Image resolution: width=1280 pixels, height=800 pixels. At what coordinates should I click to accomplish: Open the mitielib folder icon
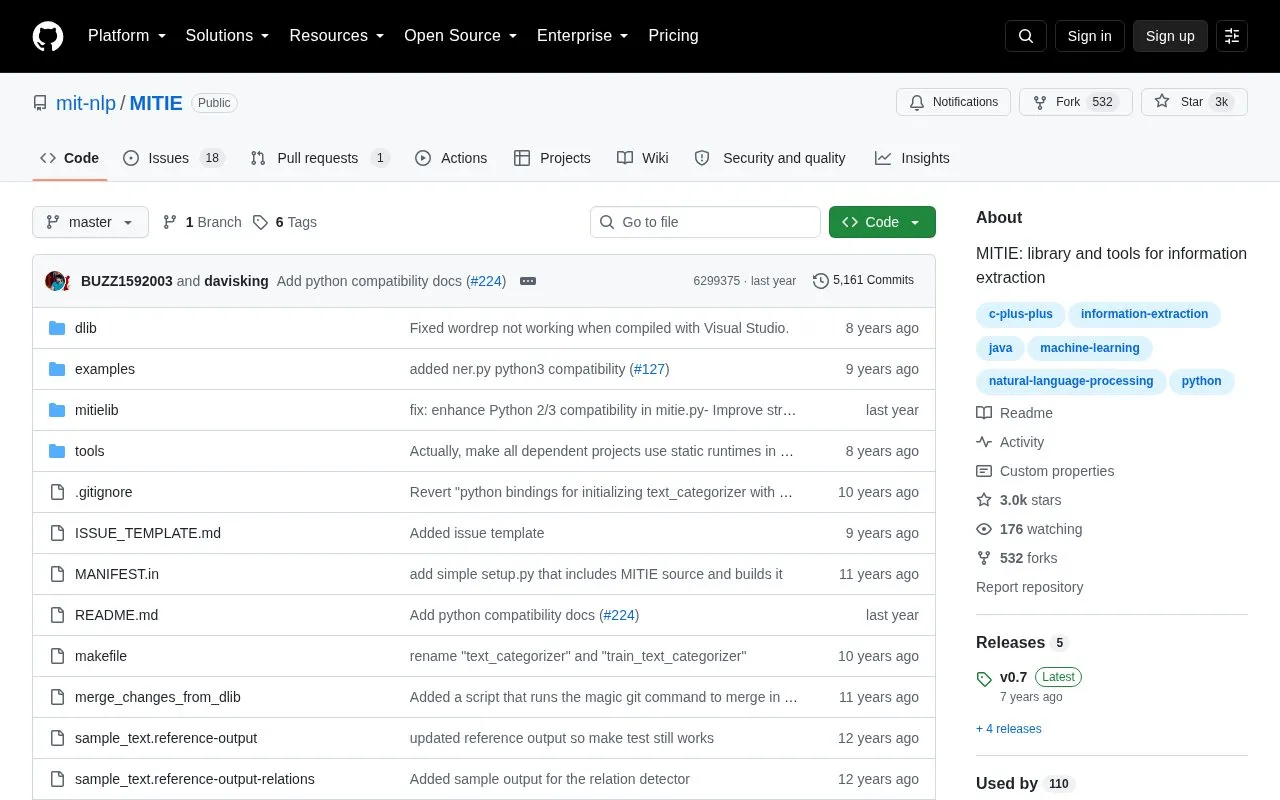point(57,410)
